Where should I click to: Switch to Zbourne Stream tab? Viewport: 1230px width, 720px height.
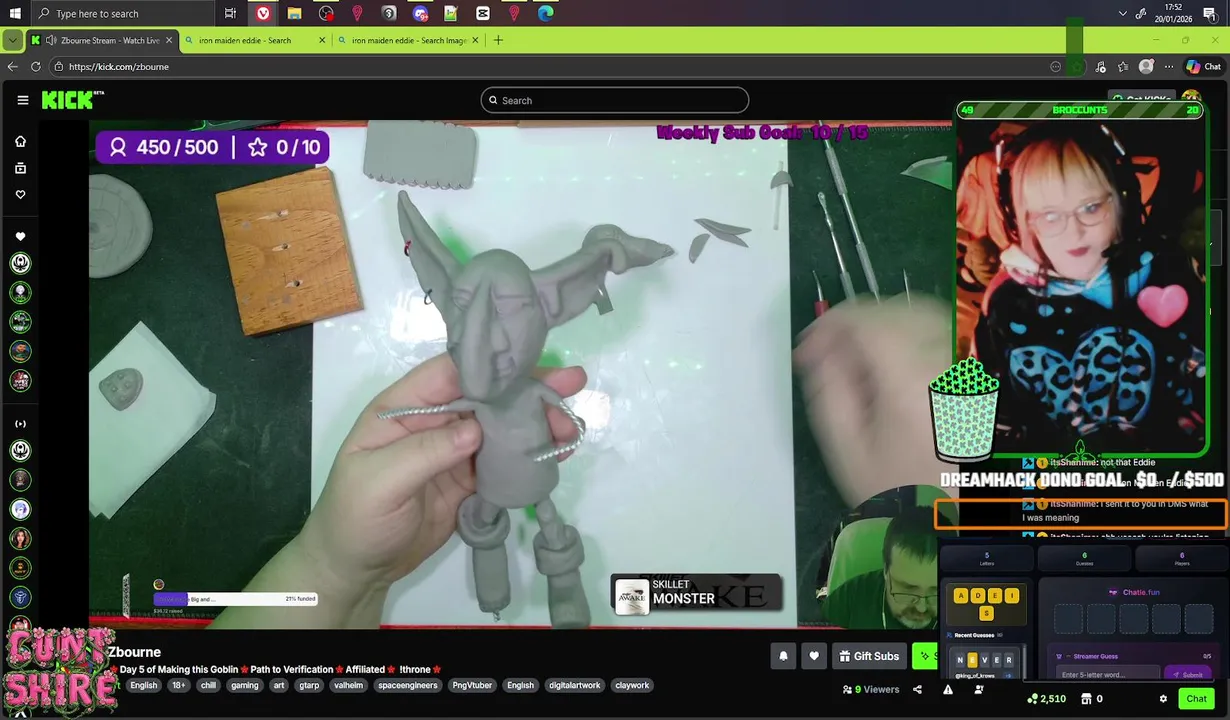pyautogui.click(x=103, y=40)
